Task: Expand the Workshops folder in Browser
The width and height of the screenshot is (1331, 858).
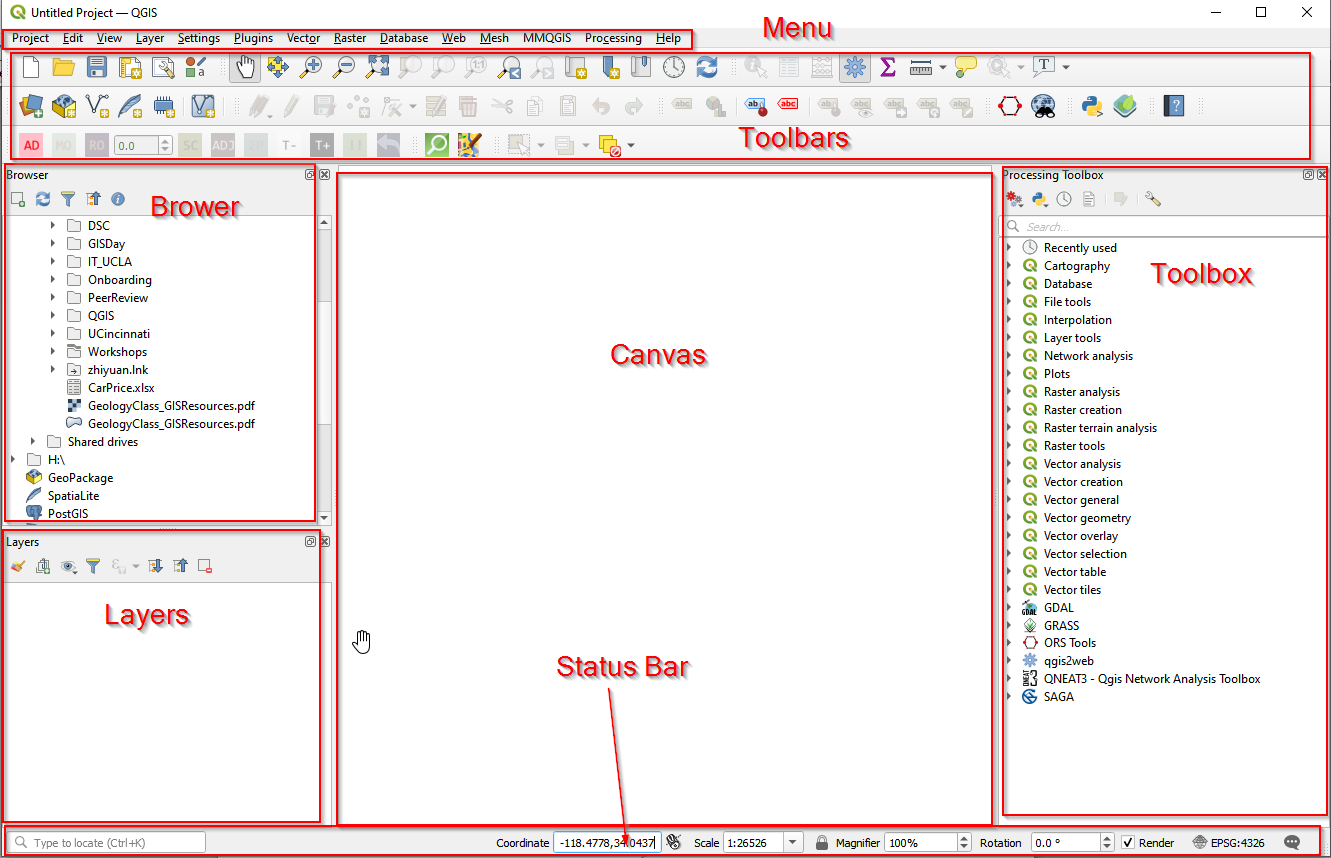Action: (53, 352)
